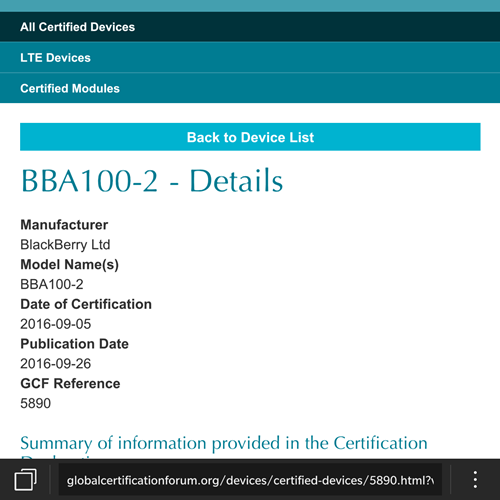Focus the globalcertificationforum.org address bar
The height and width of the screenshot is (500, 500).
pos(250,480)
